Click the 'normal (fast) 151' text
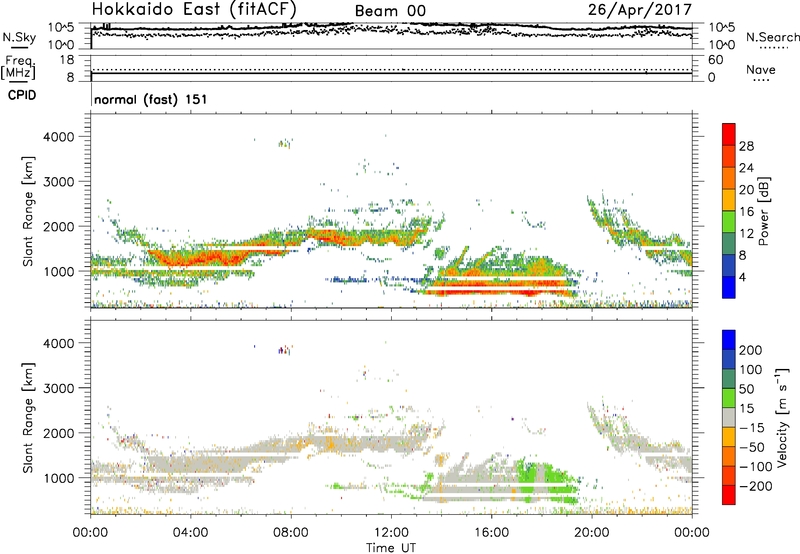Image resolution: width=800 pixels, height=554 pixels. (151, 99)
